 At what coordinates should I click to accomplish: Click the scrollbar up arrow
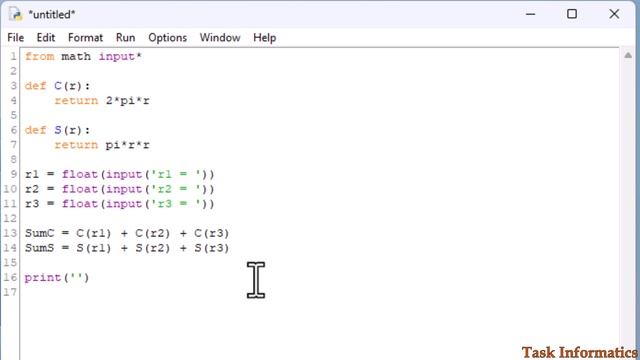coord(628,55)
